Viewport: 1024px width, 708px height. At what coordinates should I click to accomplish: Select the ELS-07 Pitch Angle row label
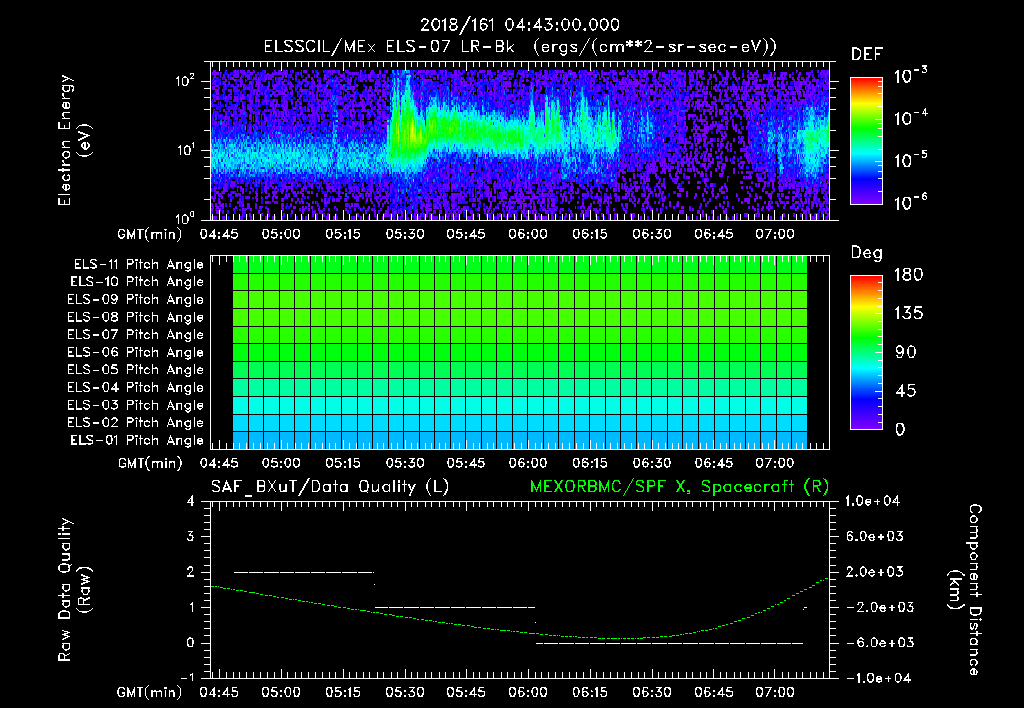(x=136, y=334)
